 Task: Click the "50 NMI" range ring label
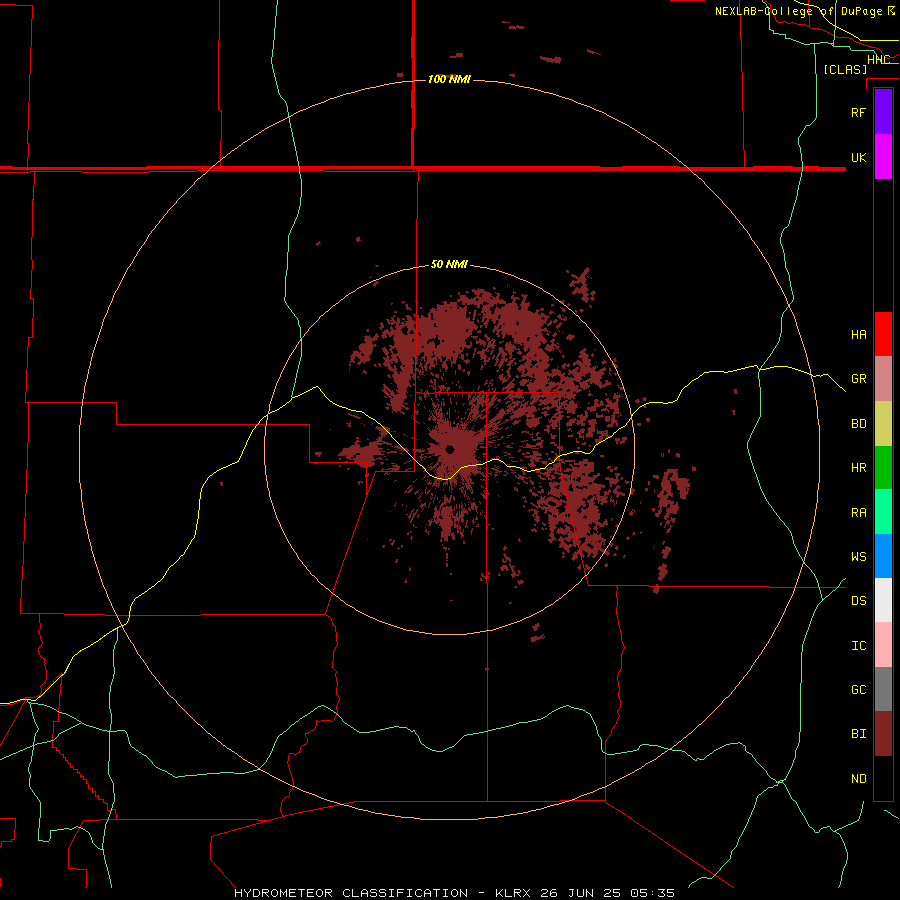click(449, 265)
